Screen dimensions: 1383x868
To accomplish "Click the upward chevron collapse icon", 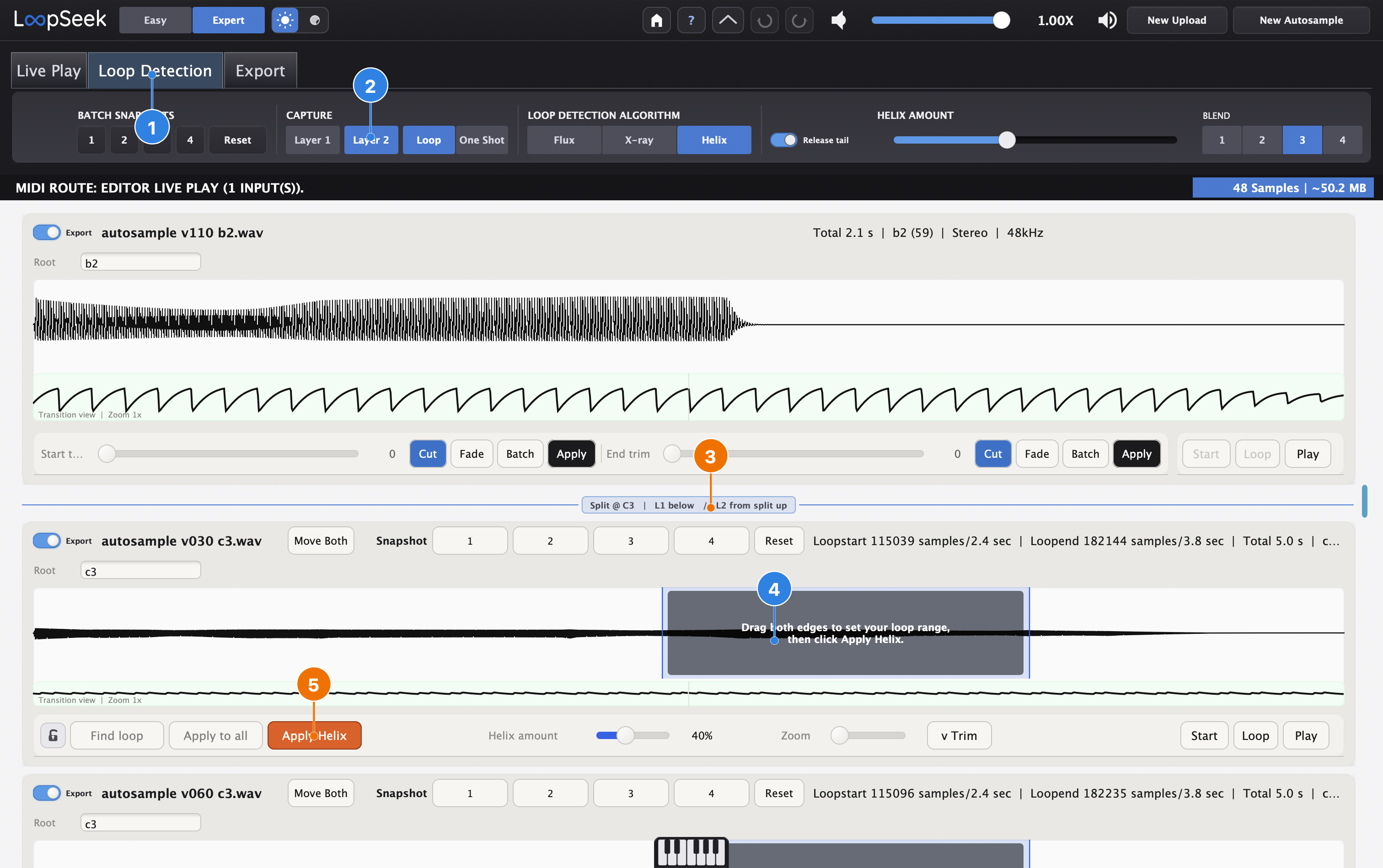I will tap(727, 20).
